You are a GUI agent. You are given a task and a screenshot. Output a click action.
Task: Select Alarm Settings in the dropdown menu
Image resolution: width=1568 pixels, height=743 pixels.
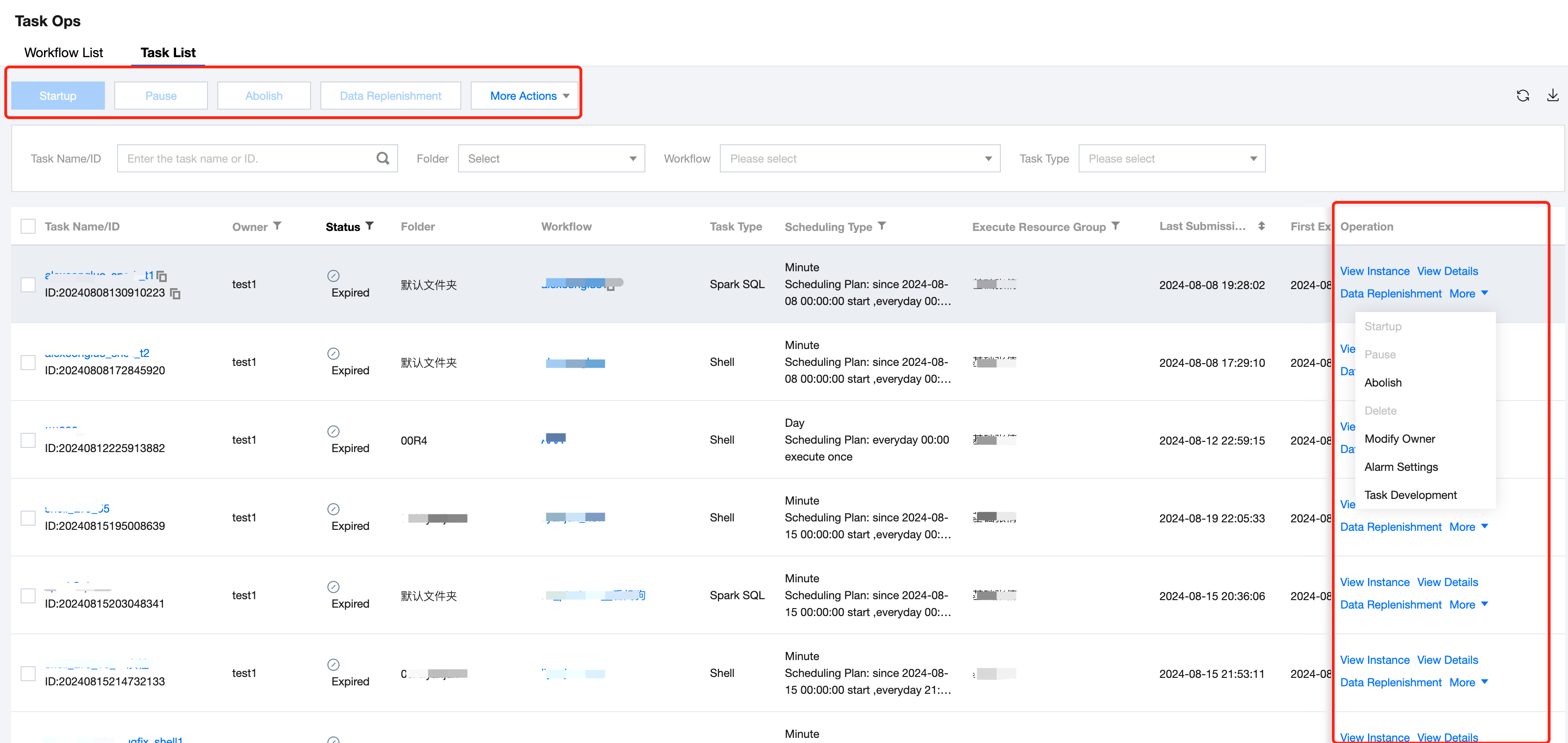(x=1401, y=467)
